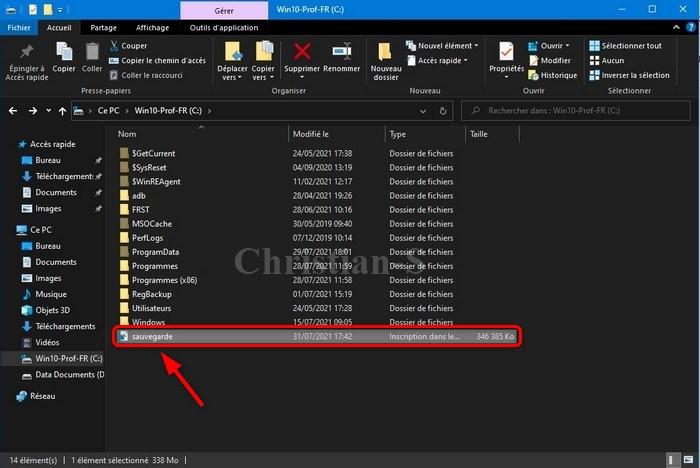The width and height of the screenshot is (700, 468).
Task: Collapse the ribbon with the chevron
Action: (x=676, y=27)
